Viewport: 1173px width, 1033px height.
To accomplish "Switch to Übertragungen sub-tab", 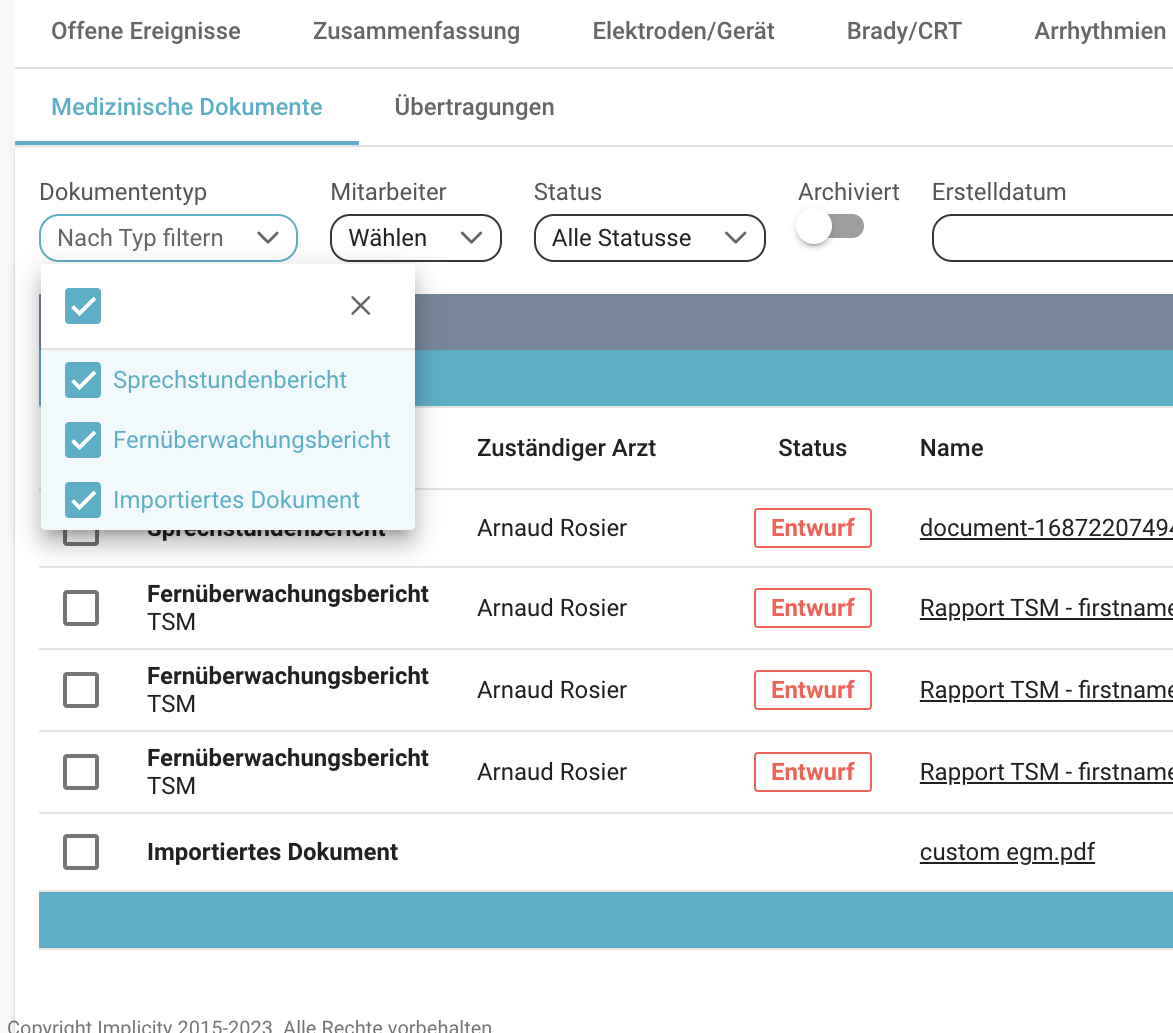I will click(474, 107).
